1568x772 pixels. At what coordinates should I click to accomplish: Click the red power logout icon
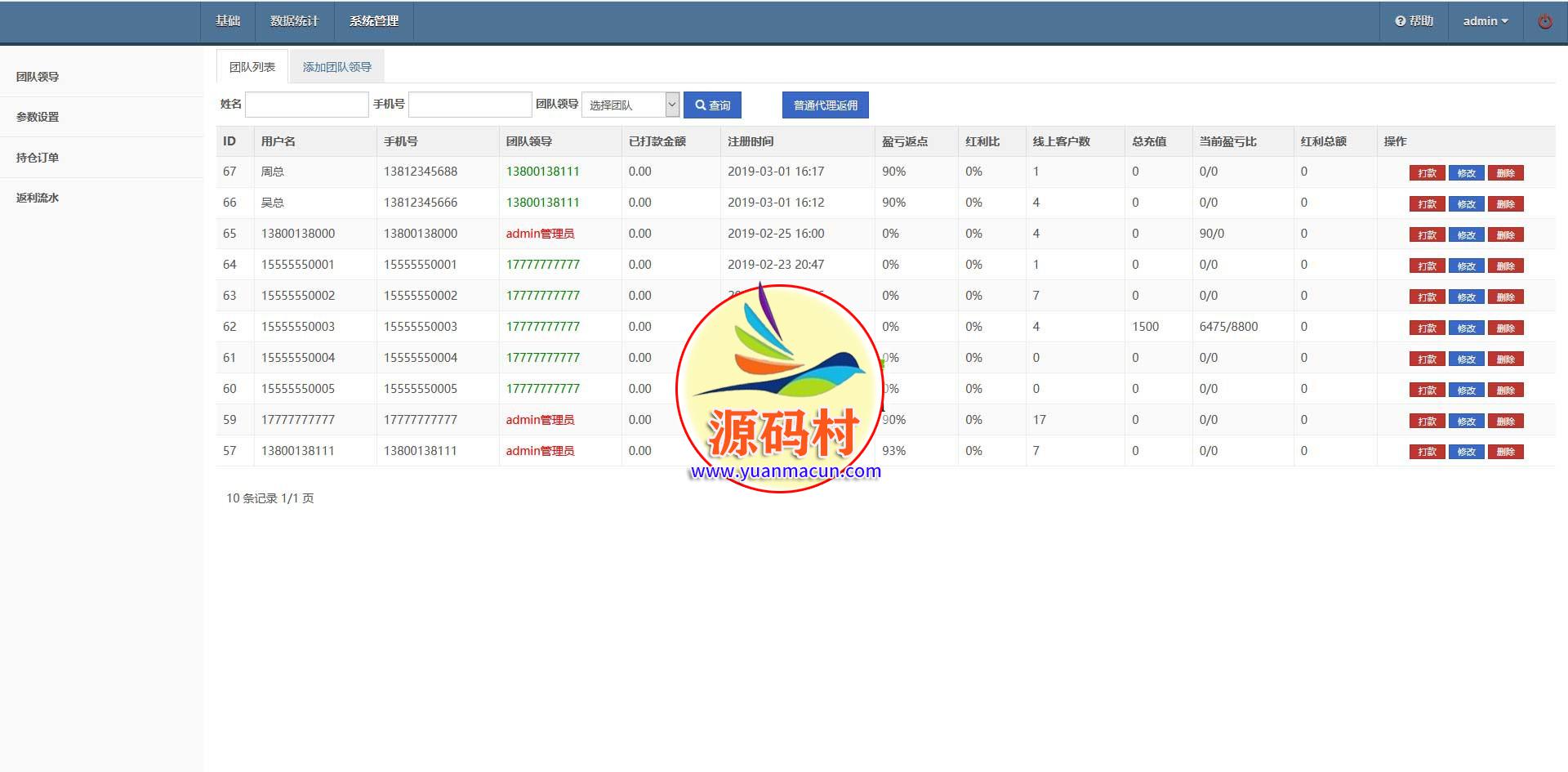click(1544, 22)
